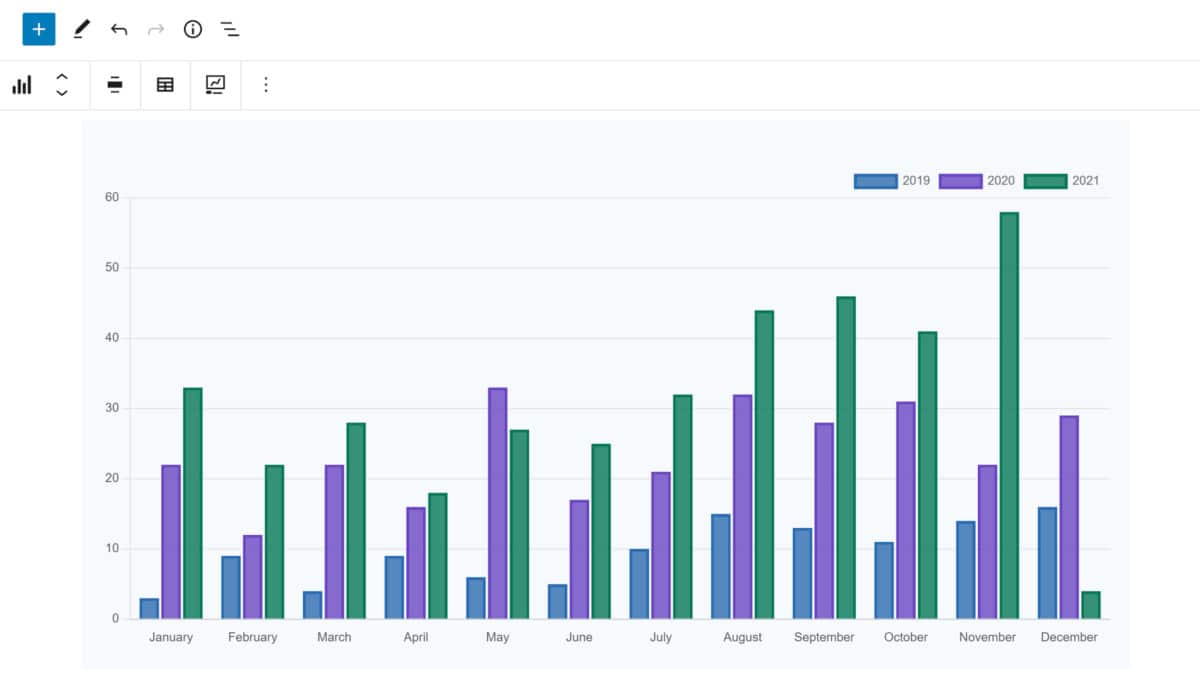The width and height of the screenshot is (1200, 675).
Task: Click the bar chart block type icon
Action: pos(22,85)
